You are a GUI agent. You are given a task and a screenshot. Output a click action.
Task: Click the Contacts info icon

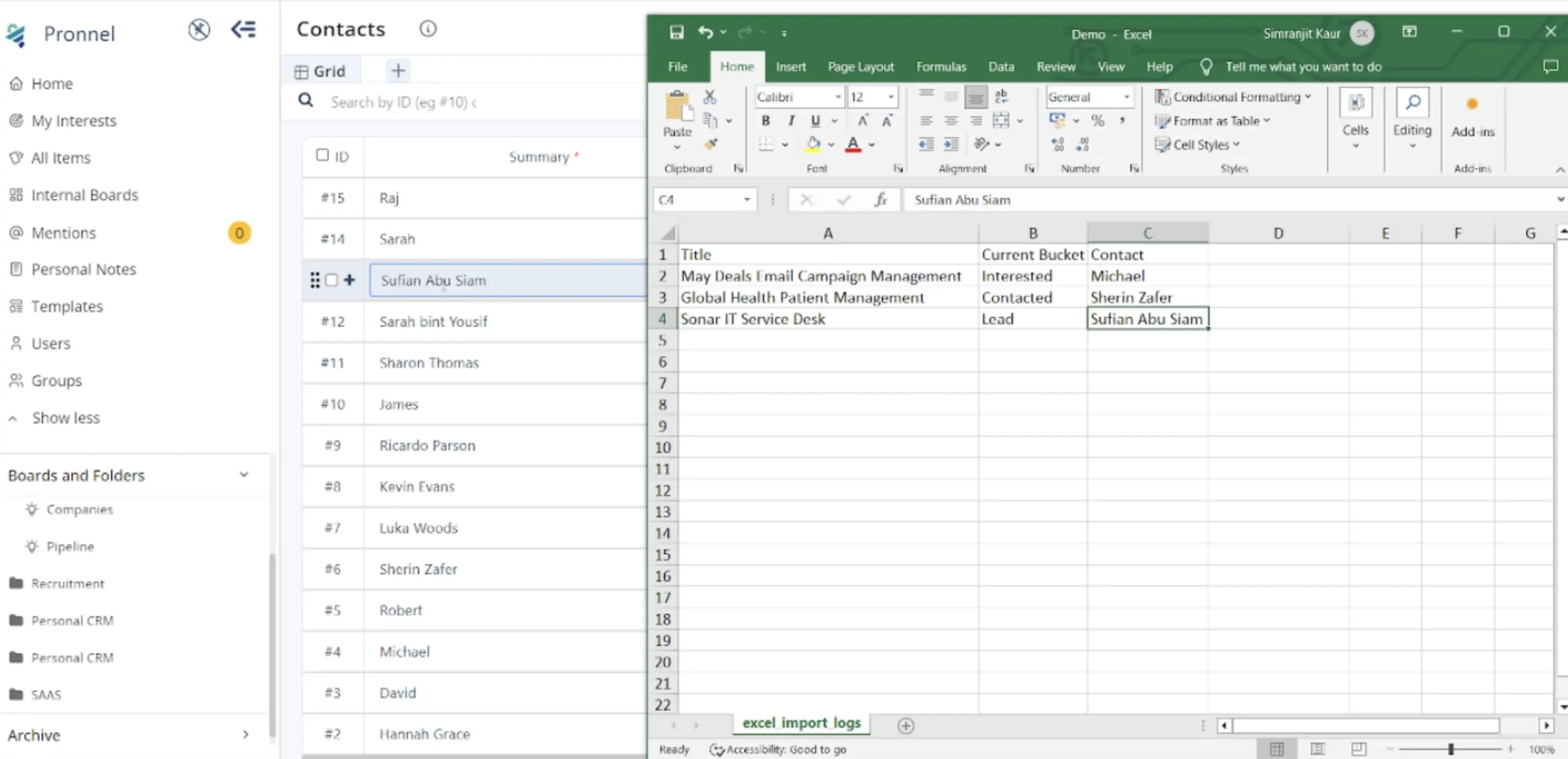point(428,29)
